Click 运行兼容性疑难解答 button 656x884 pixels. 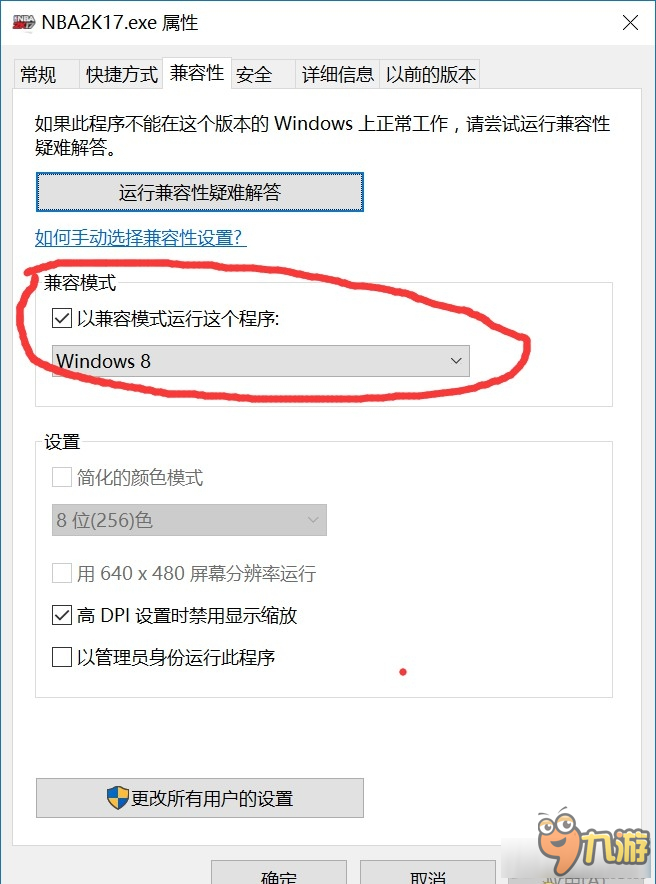tap(200, 192)
